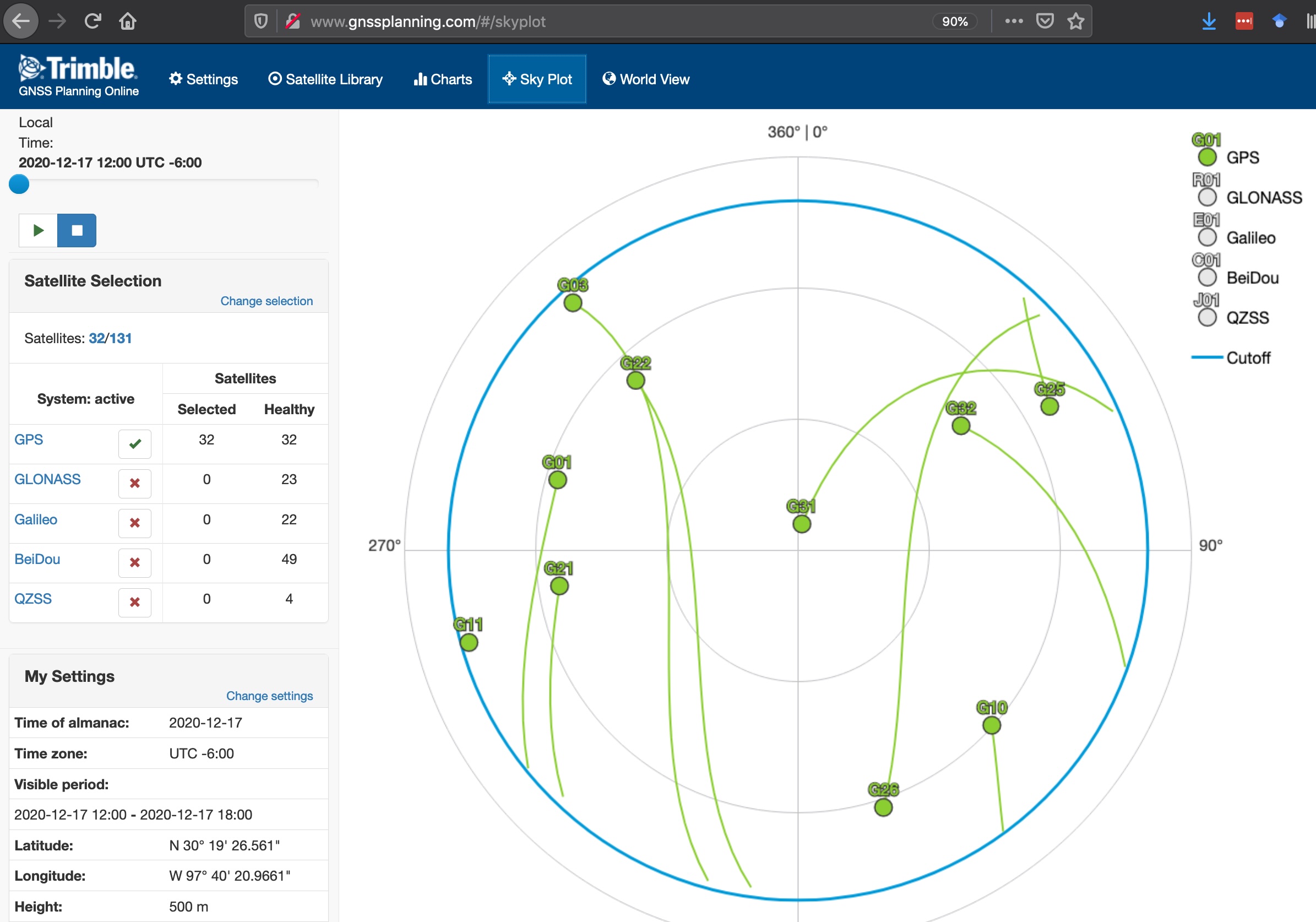Enable the GLONASS system toggle
Image resolution: width=1316 pixels, height=922 pixels.
(135, 484)
